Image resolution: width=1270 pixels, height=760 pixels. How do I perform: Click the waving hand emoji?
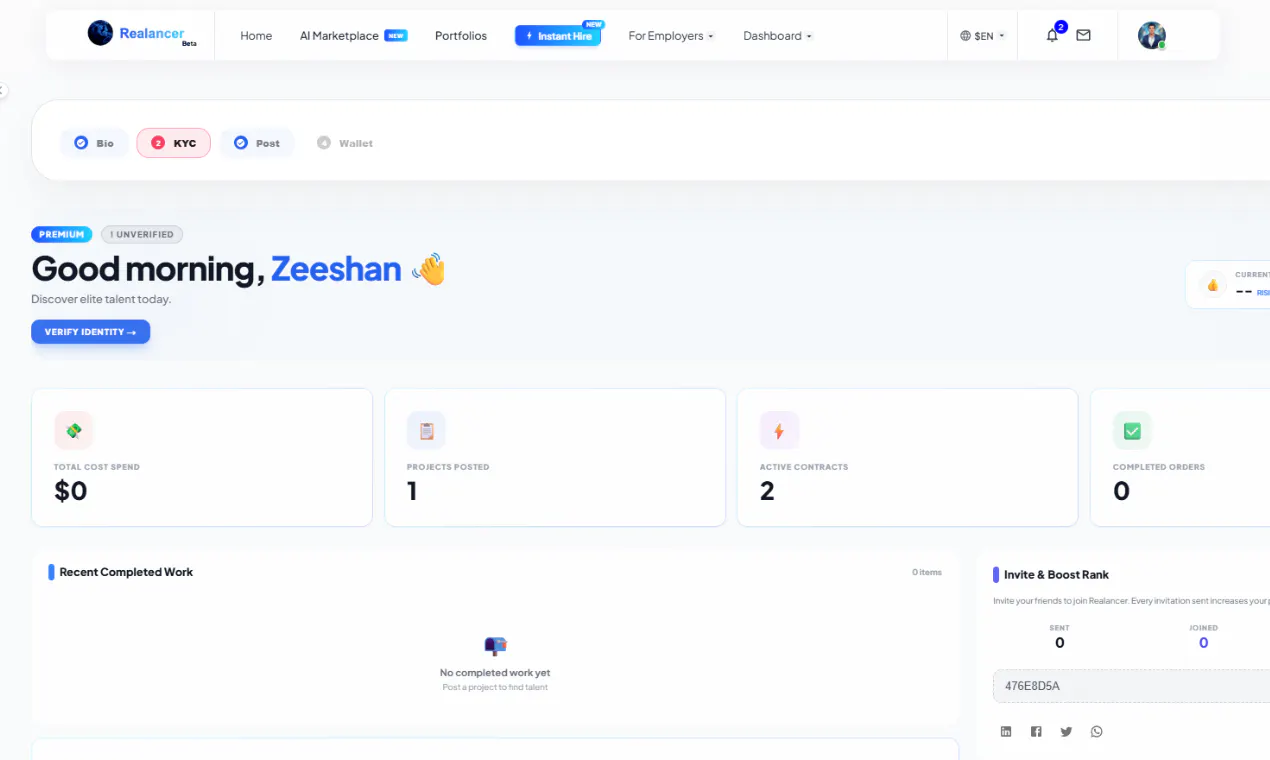click(x=428, y=269)
